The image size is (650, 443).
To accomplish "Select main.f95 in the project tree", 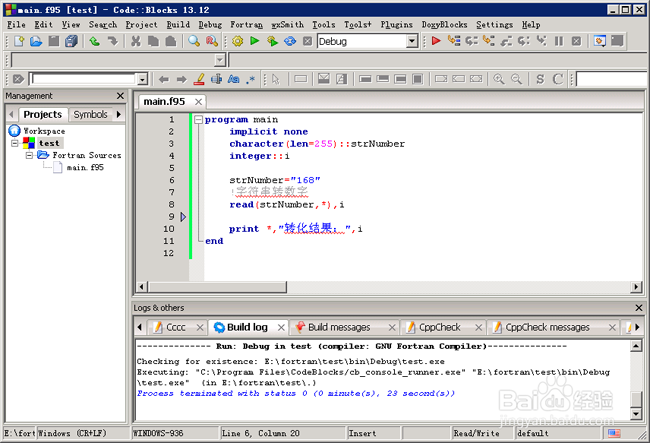I will point(84,168).
